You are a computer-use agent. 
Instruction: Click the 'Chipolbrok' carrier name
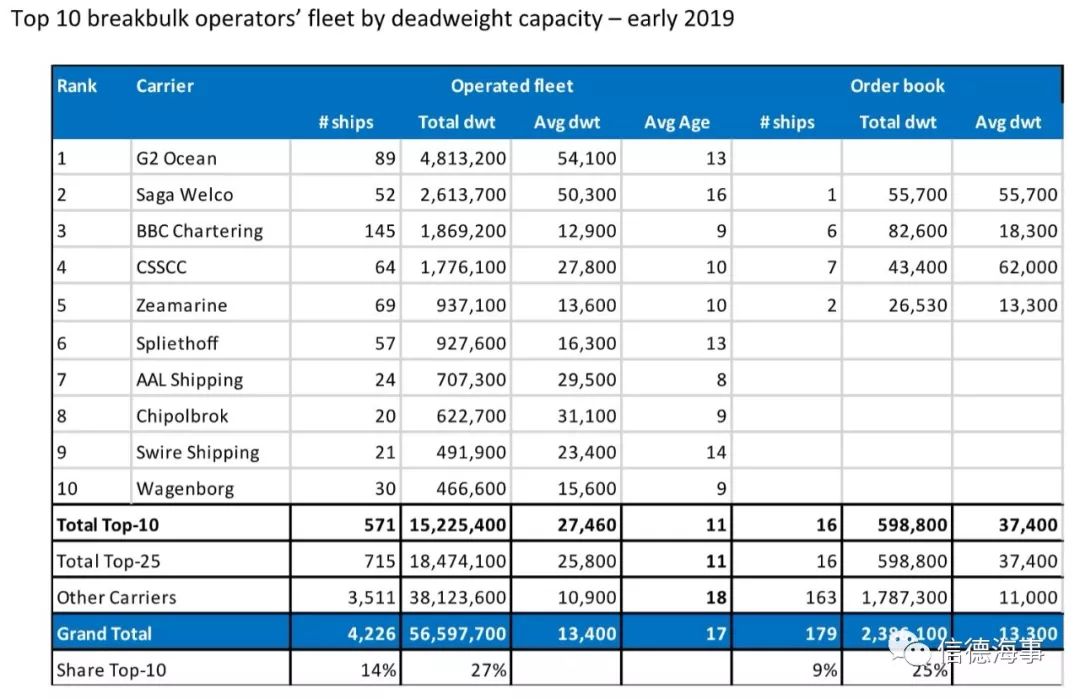182,416
